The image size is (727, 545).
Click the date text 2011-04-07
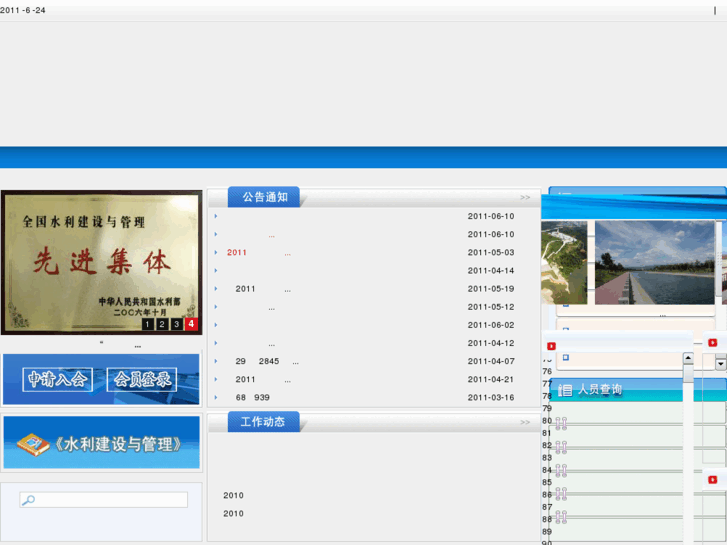[491, 361]
